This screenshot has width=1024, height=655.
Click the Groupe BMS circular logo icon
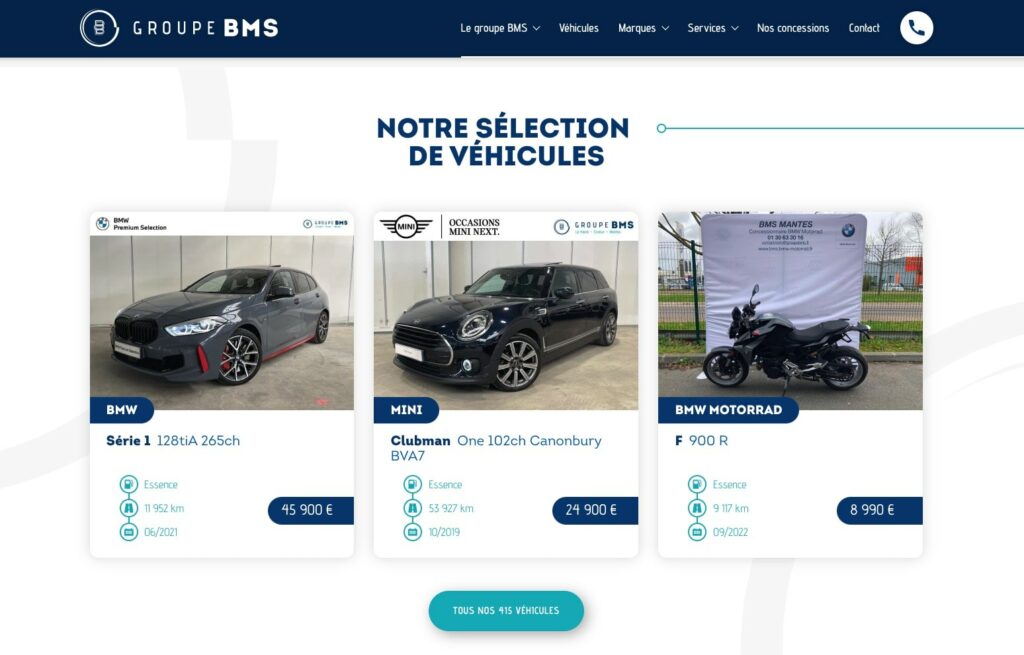(99, 28)
